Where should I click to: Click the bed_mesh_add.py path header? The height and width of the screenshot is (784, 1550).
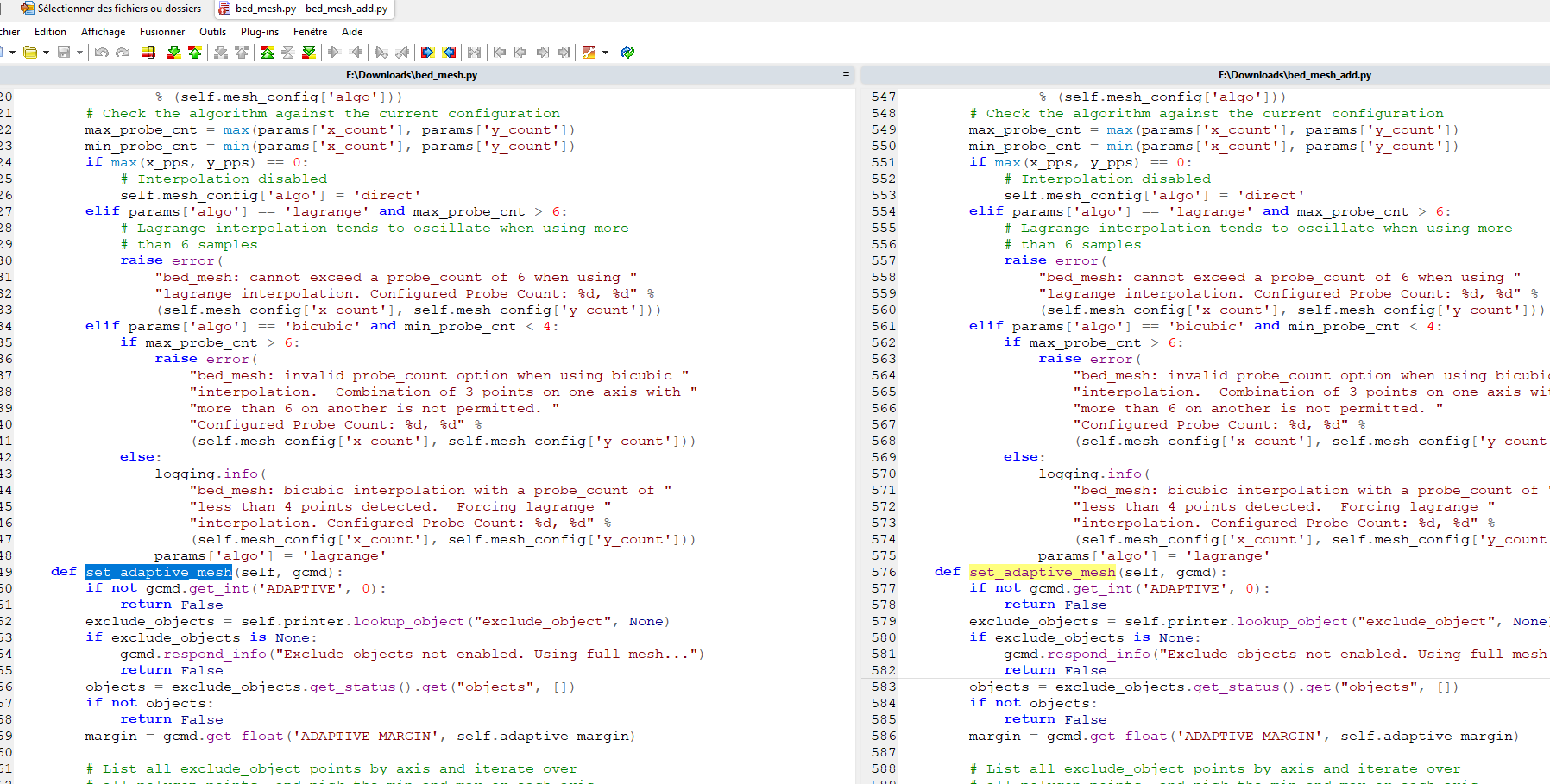pos(1295,75)
